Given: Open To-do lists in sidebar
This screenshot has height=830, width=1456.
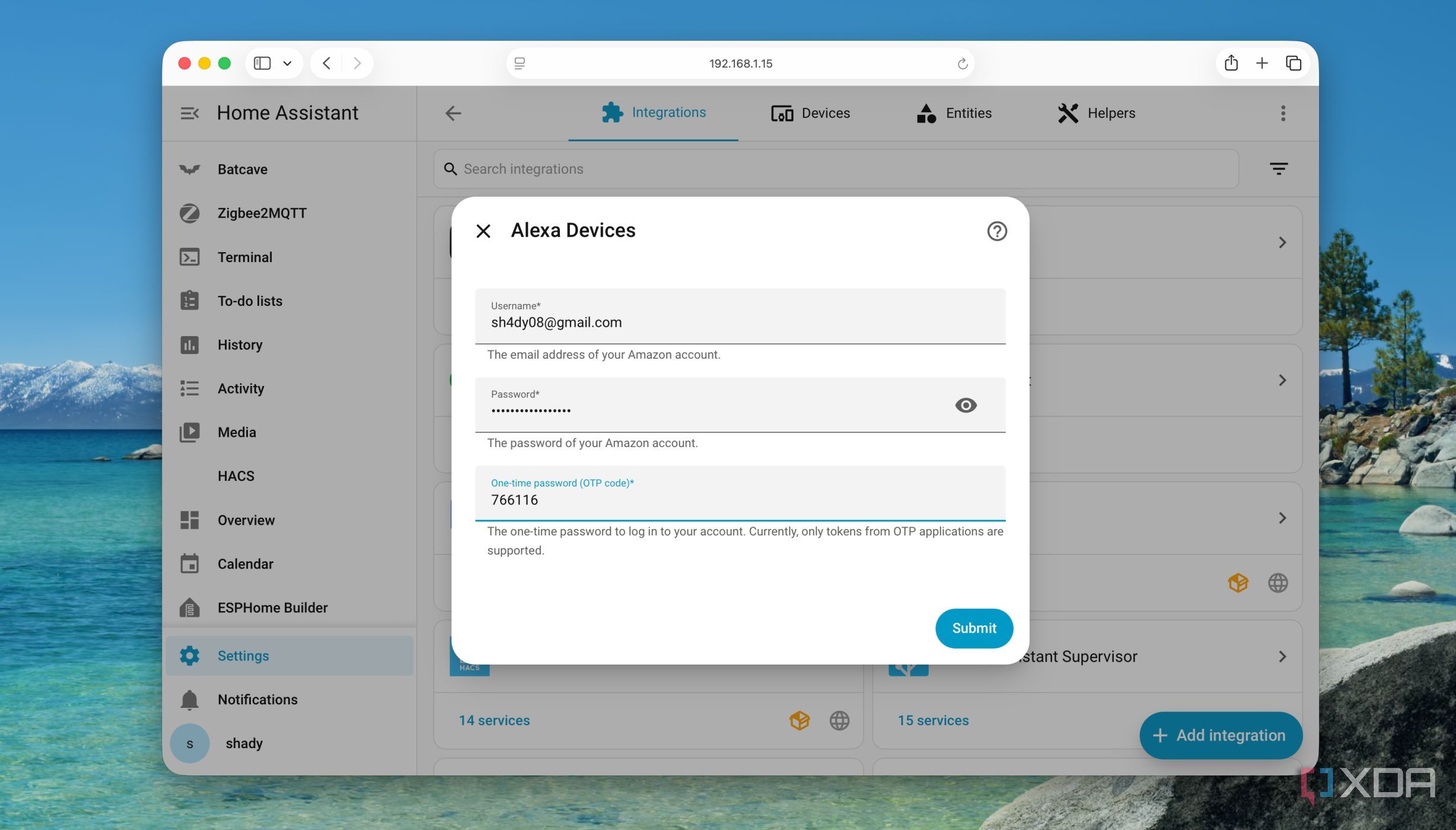Looking at the screenshot, I should 289,301.
